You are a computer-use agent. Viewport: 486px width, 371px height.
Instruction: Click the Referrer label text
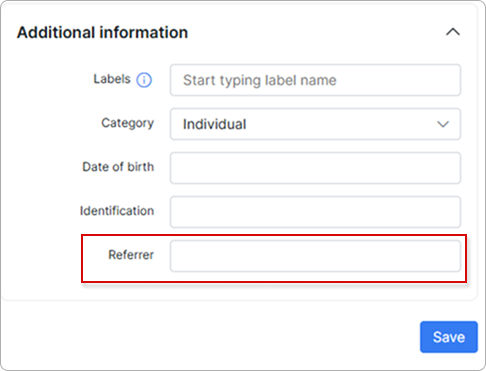click(x=131, y=255)
